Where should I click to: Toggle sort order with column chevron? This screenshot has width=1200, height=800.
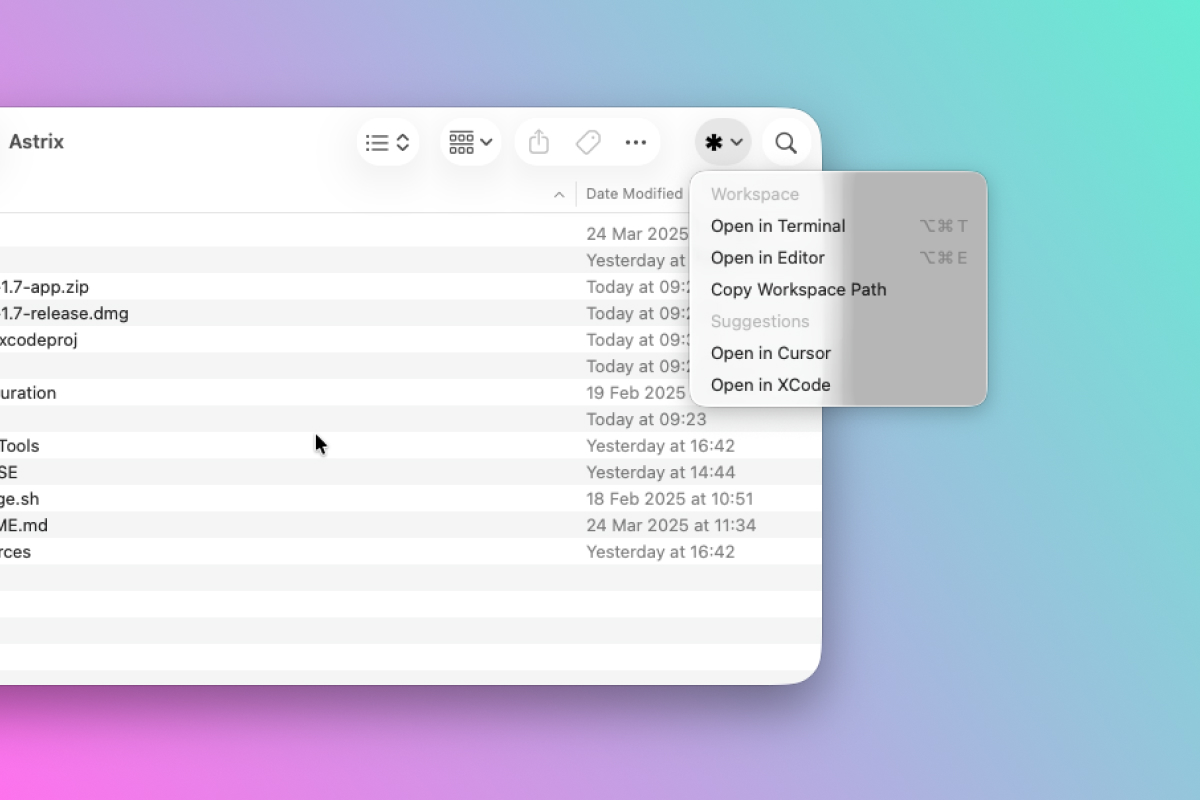[559, 195]
